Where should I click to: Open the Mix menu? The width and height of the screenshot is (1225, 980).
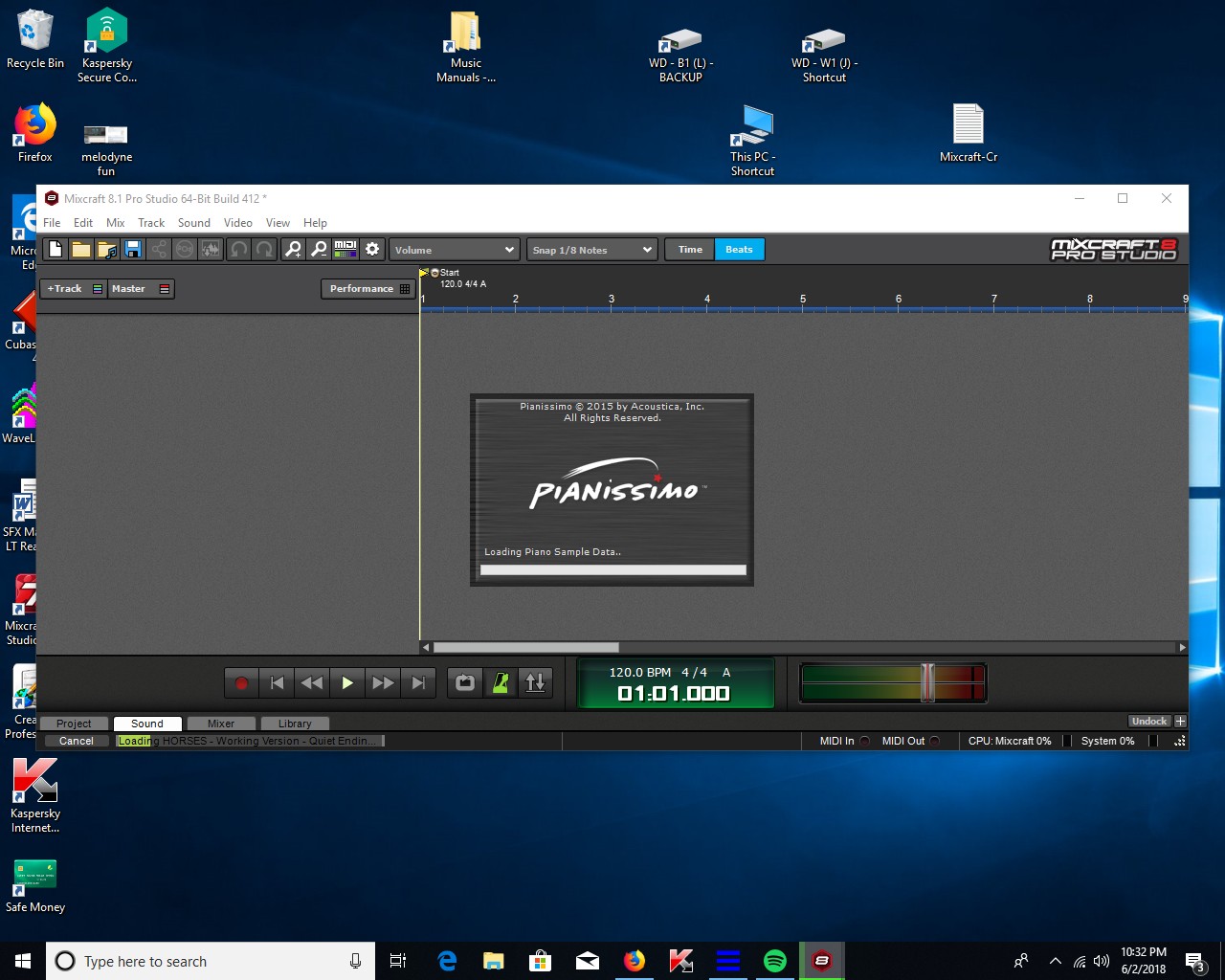click(116, 222)
